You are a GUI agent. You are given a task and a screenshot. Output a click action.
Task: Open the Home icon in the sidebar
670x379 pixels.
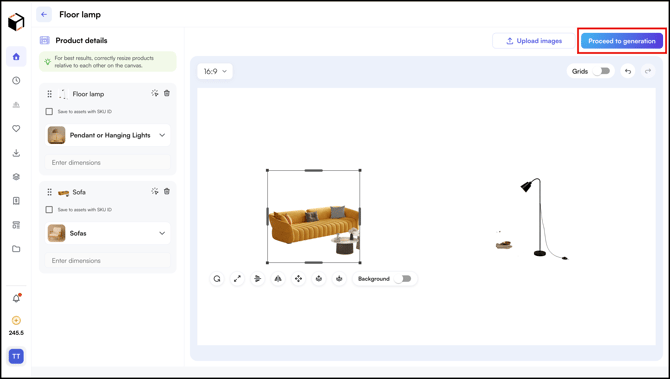pos(16,56)
